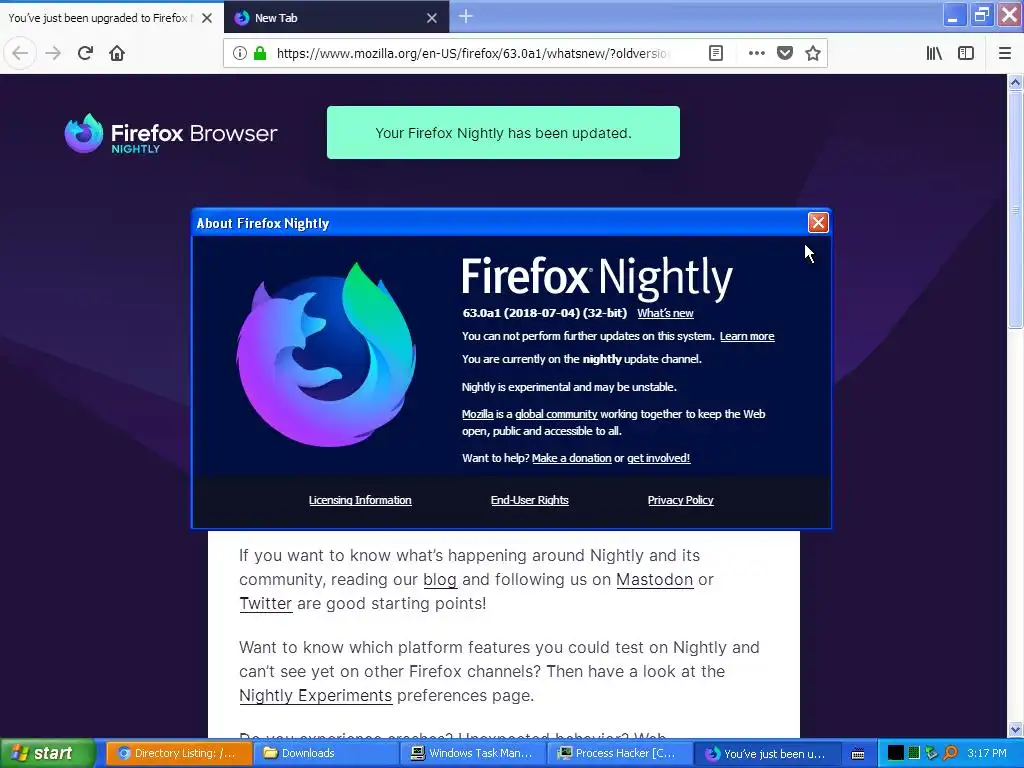Open the Privacy Policy link
The width and height of the screenshot is (1024, 768).
coord(680,500)
